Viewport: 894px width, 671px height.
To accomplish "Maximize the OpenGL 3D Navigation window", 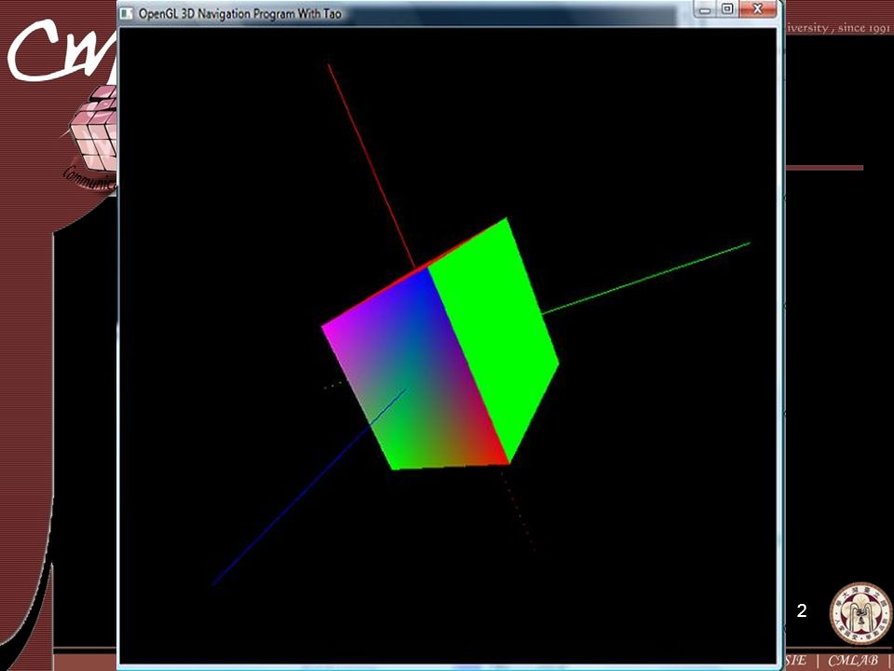I will (x=727, y=9).
